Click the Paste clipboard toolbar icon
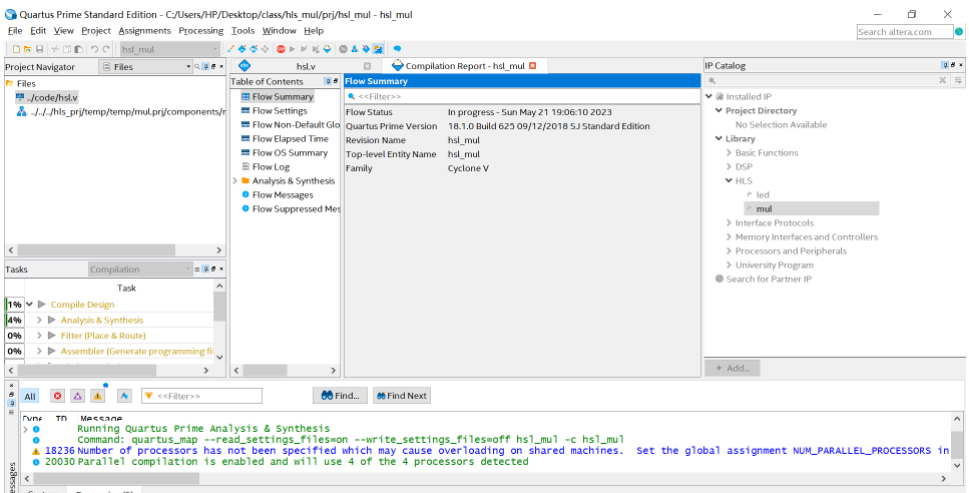969x493 pixels. click(x=78, y=49)
